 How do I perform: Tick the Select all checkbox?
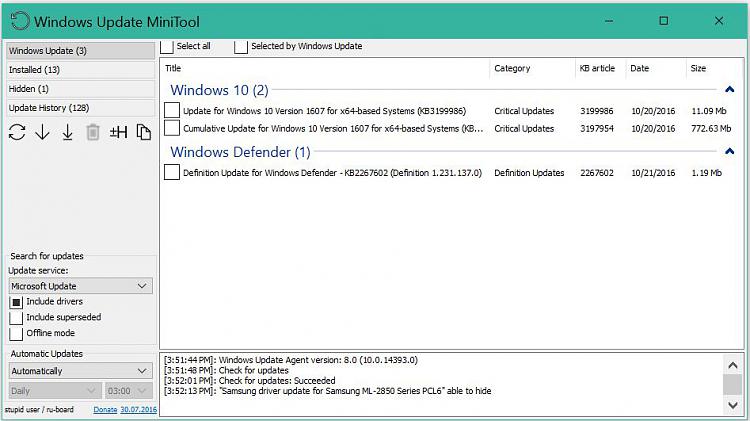coord(166,46)
